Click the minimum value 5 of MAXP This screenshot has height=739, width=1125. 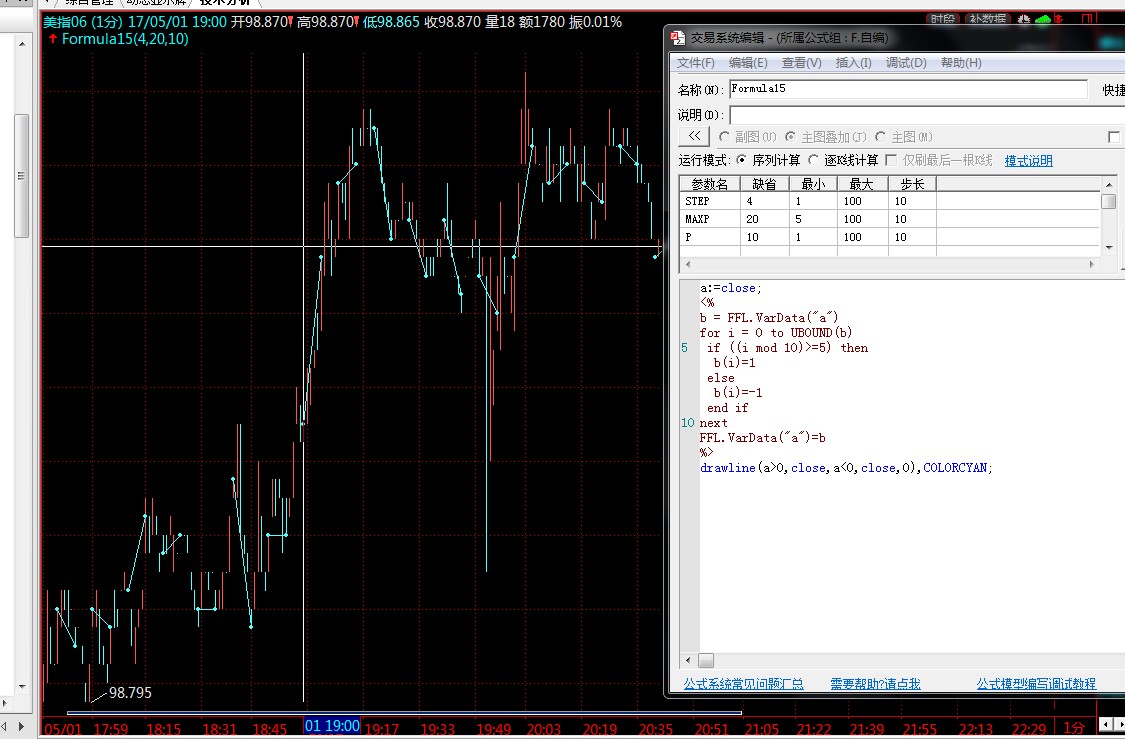813,220
